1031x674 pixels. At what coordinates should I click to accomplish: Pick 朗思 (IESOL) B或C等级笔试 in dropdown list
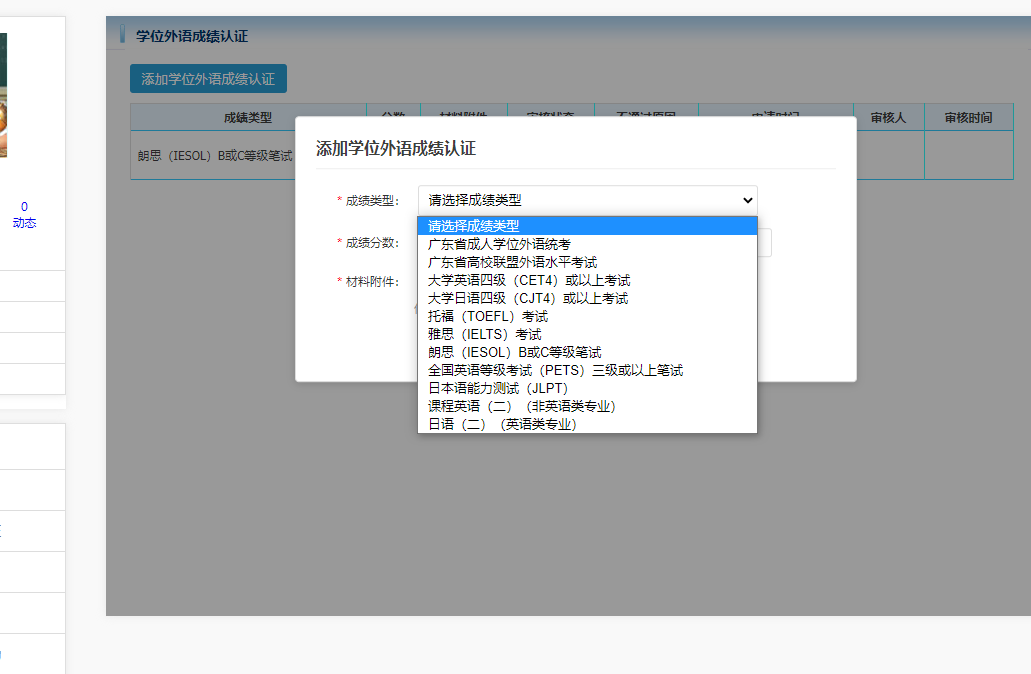pyautogui.click(x=515, y=352)
